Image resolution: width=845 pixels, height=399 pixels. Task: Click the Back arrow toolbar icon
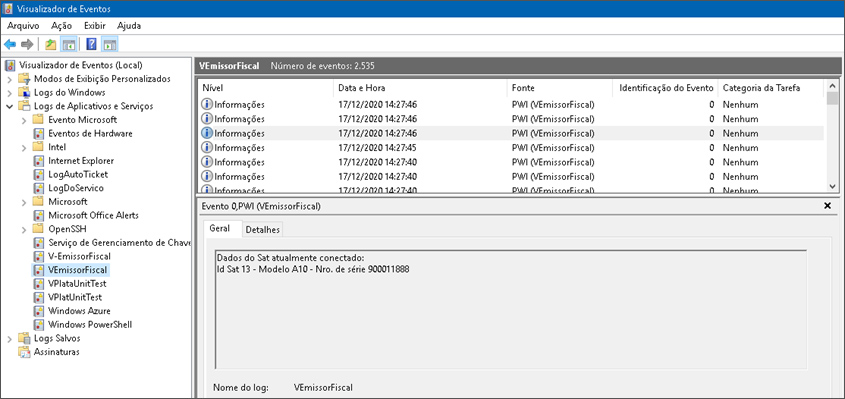[10, 44]
